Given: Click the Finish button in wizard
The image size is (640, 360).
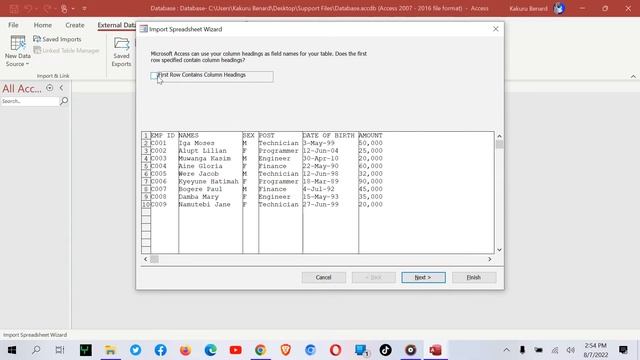Looking at the screenshot, I should tap(474, 278).
